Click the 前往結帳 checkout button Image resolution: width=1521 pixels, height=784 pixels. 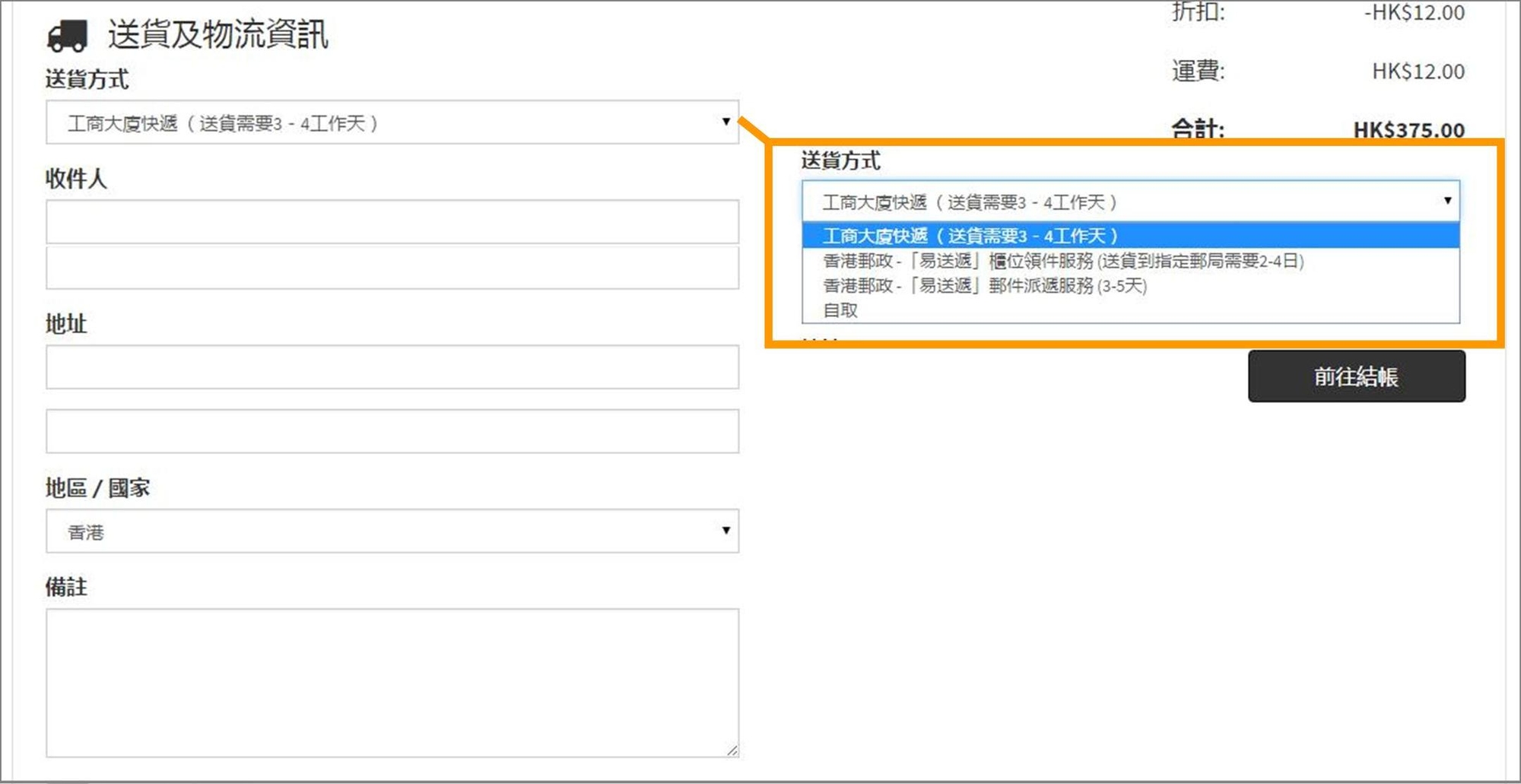point(1356,376)
